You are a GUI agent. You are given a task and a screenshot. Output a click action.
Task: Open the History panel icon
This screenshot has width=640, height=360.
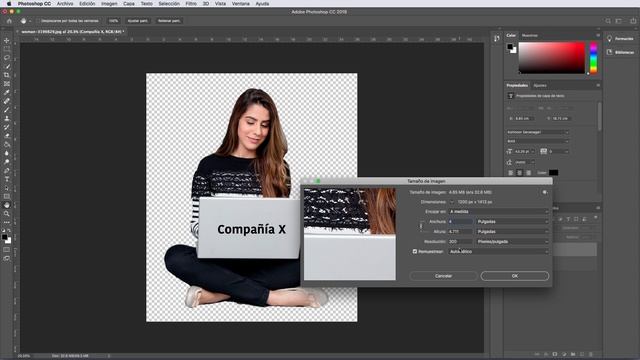pyautogui.click(x=497, y=38)
